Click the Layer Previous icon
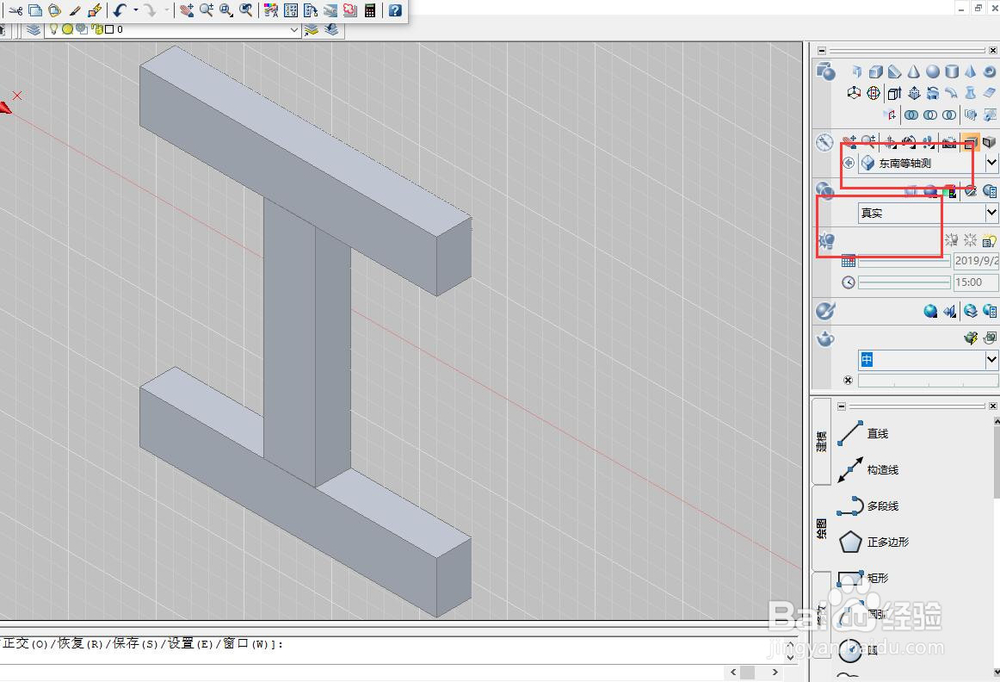This screenshot has height=682, width=1000. coord(331,29)
